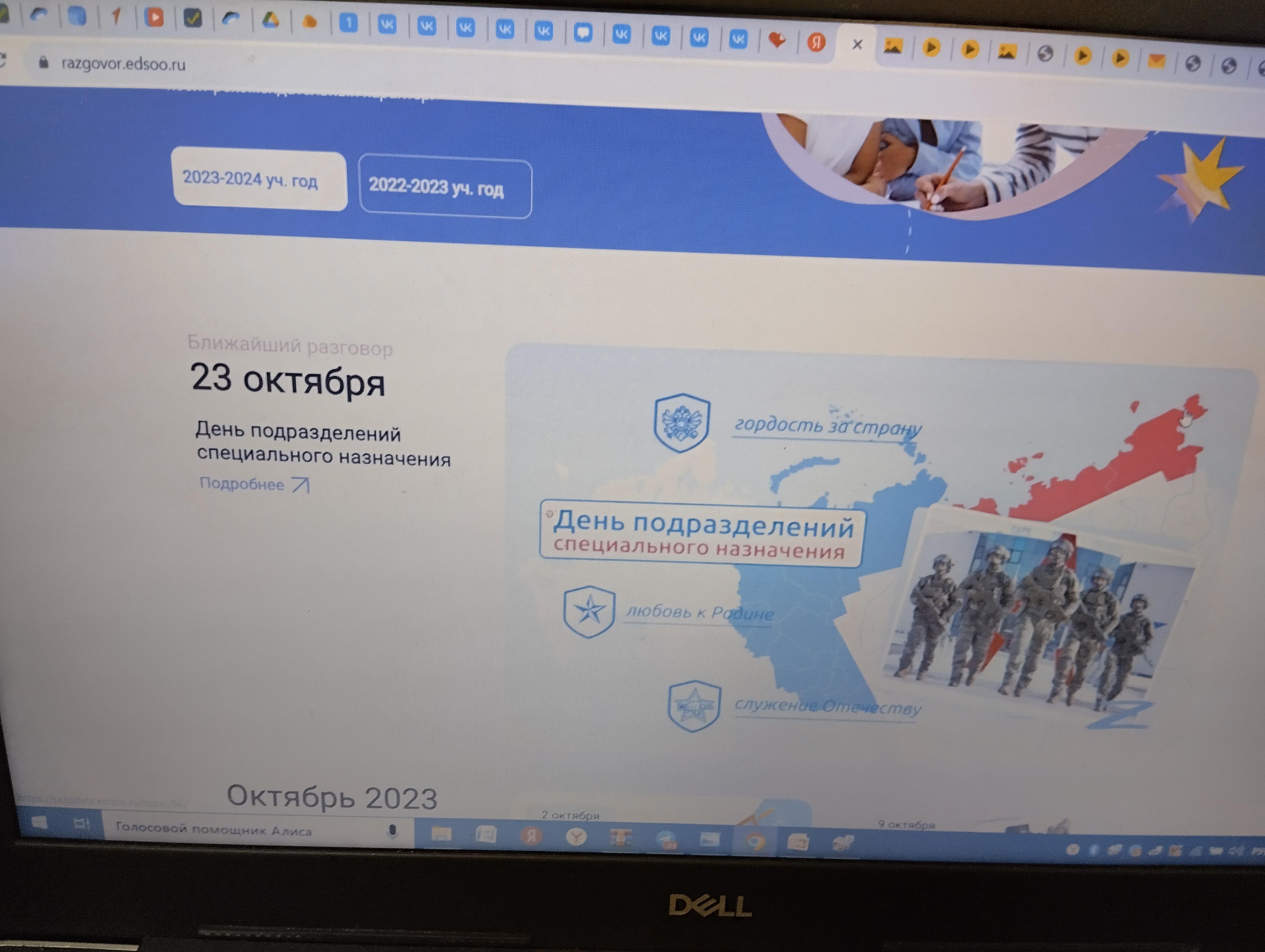Viewport: 1265px width, 952px height.
Task: Click the star shield icon near любовь к Родине
Action: pyautogui.click(x=589, y=611)
